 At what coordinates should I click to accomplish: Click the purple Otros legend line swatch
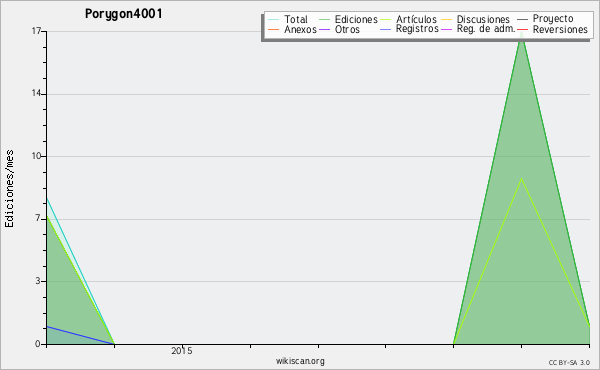(x=324, y=29)
